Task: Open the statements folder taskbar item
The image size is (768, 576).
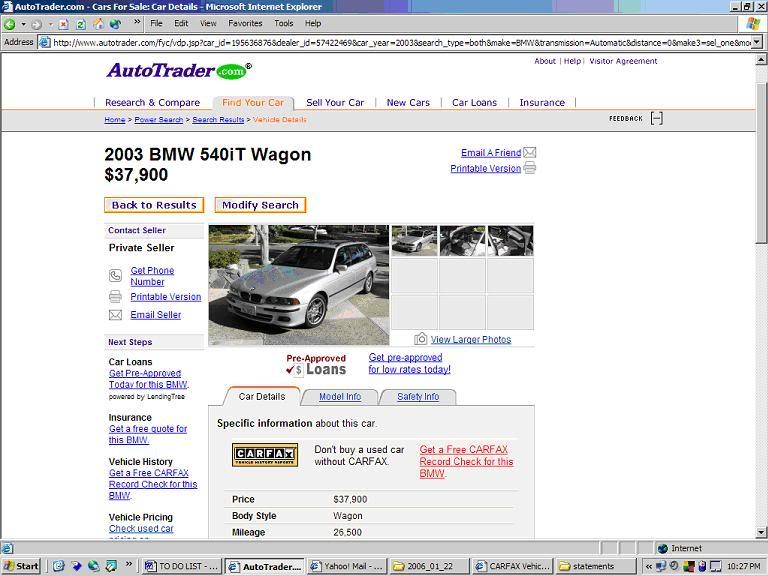Action: click(x=595, y=566)
